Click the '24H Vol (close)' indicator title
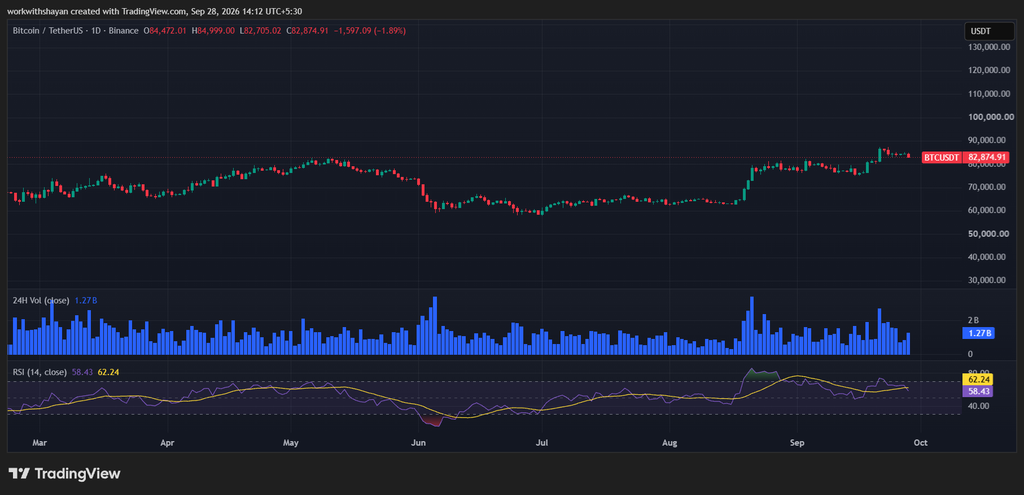 click(41, 300)
